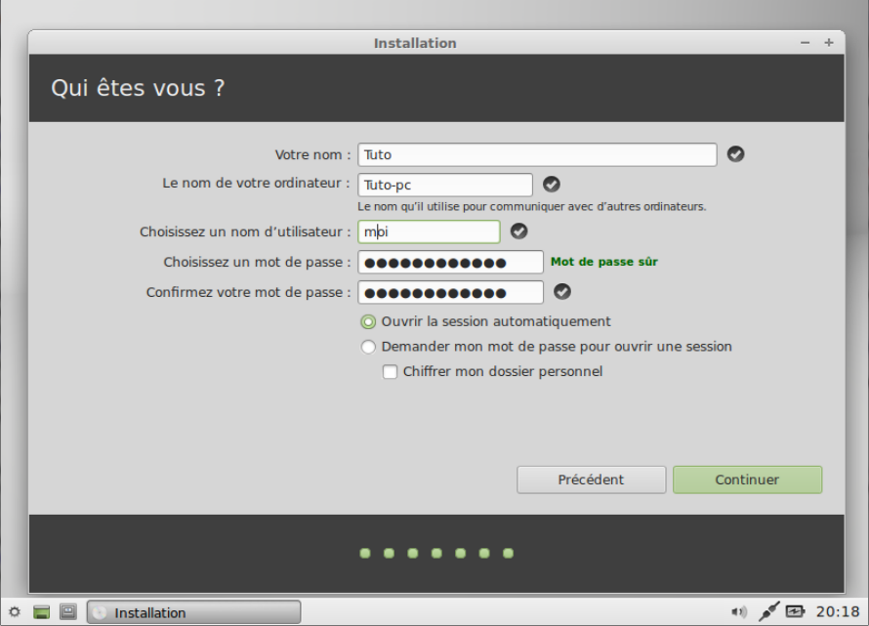Open the menu gear icon in the taskbar
The width and height of the screenshot is (869, 626).
tap(15, 612)
